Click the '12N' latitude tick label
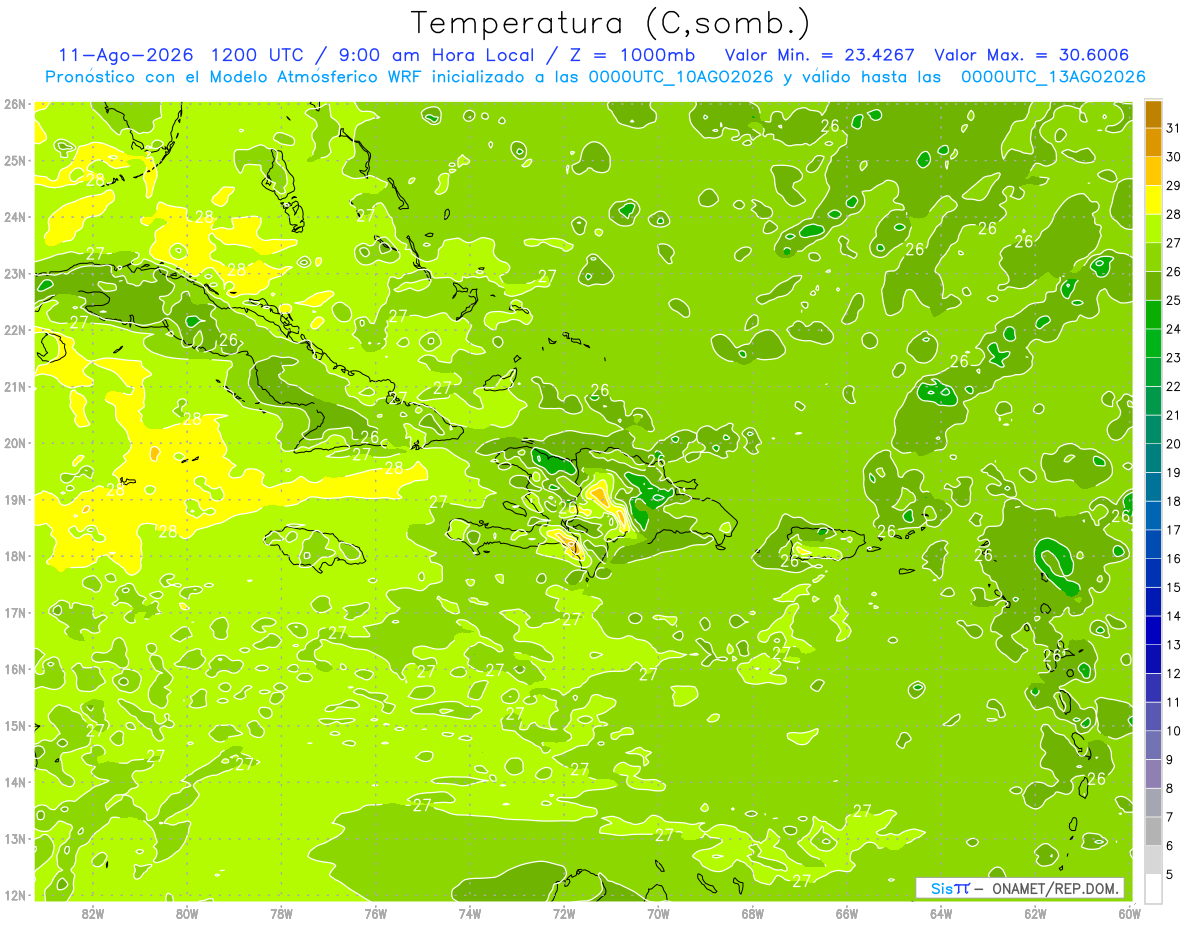Image resolution: width=1200 pixels, height=927 pixels. pos(15,895)
